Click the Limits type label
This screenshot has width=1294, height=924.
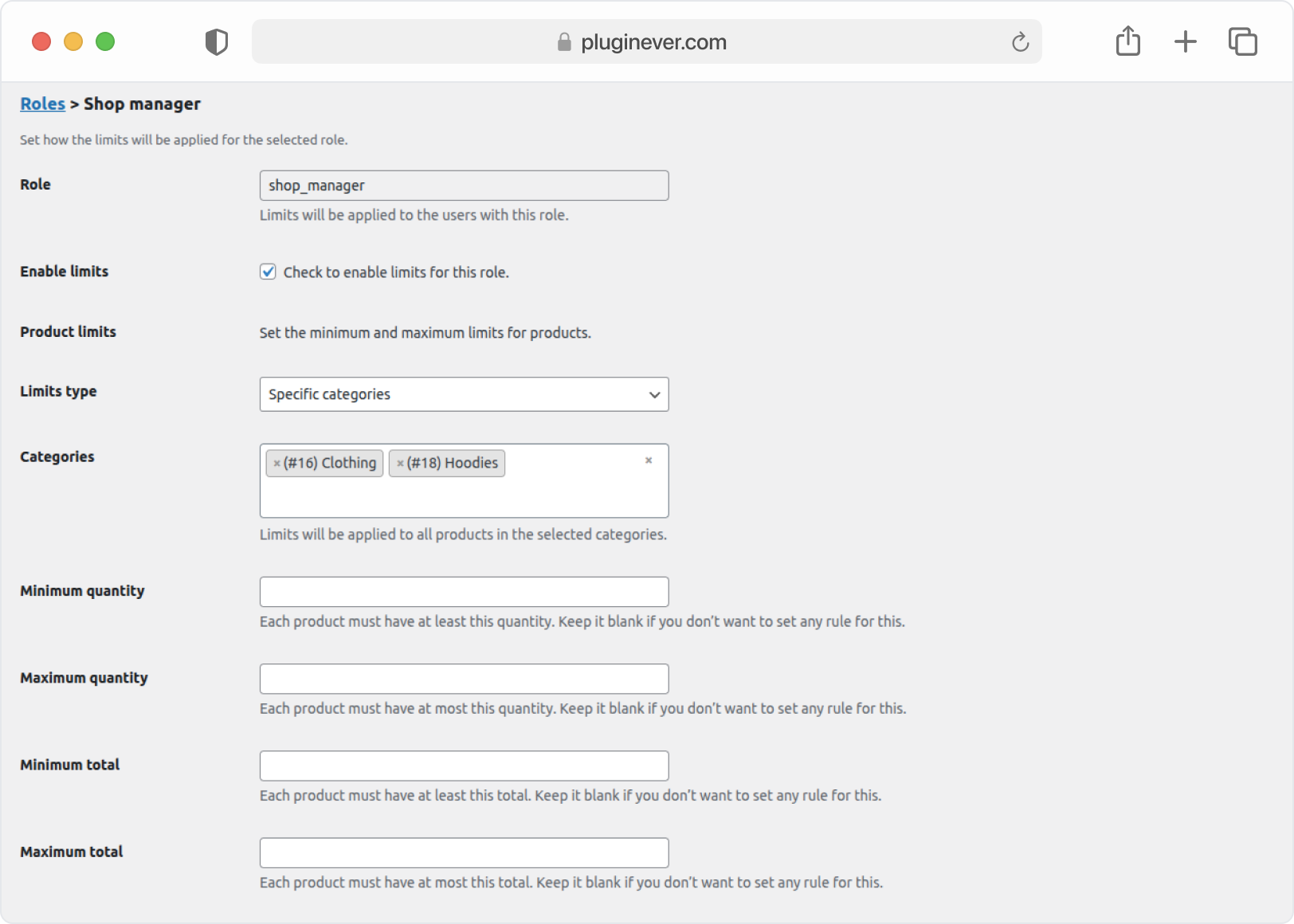pyautogui.click(x=58, y=391)
